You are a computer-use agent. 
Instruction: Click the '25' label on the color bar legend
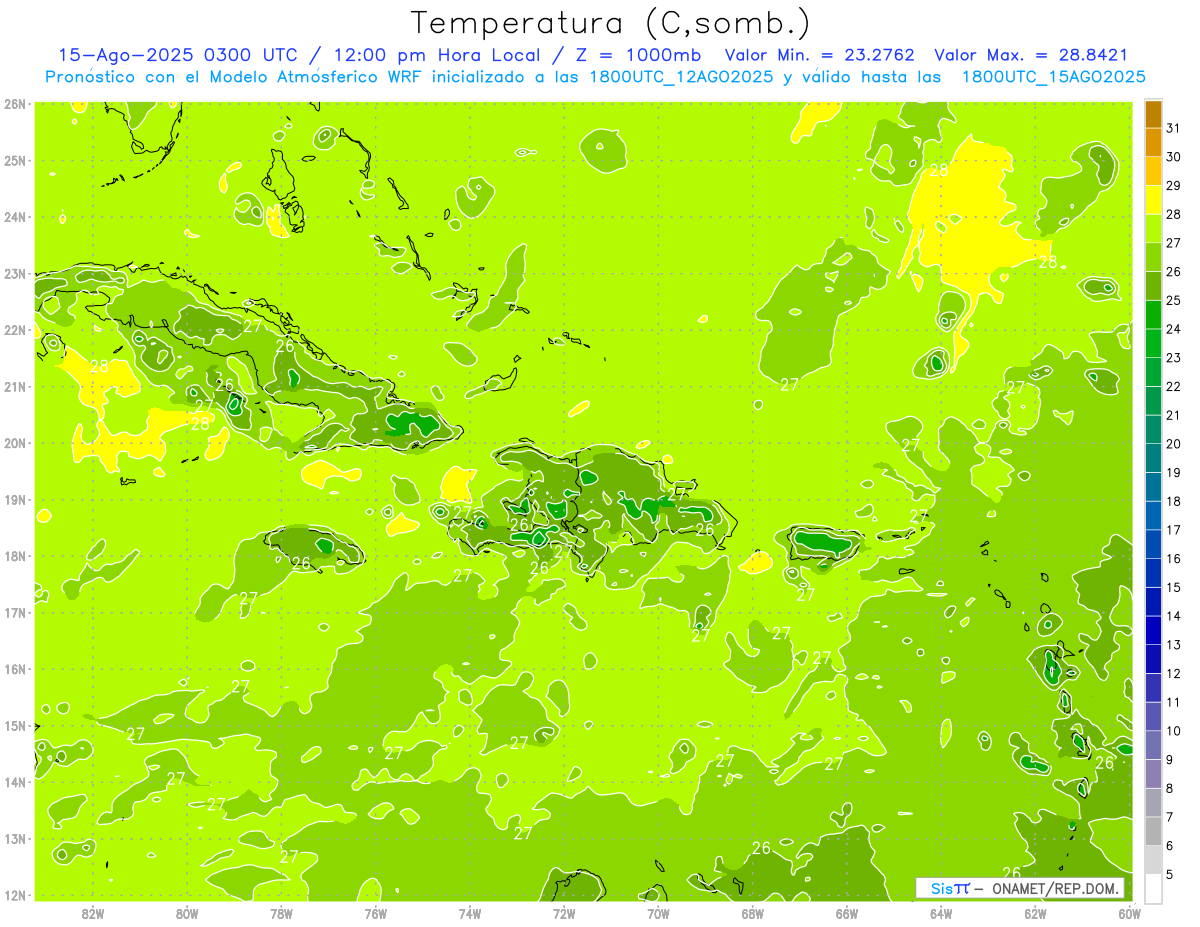[1174, 300]
